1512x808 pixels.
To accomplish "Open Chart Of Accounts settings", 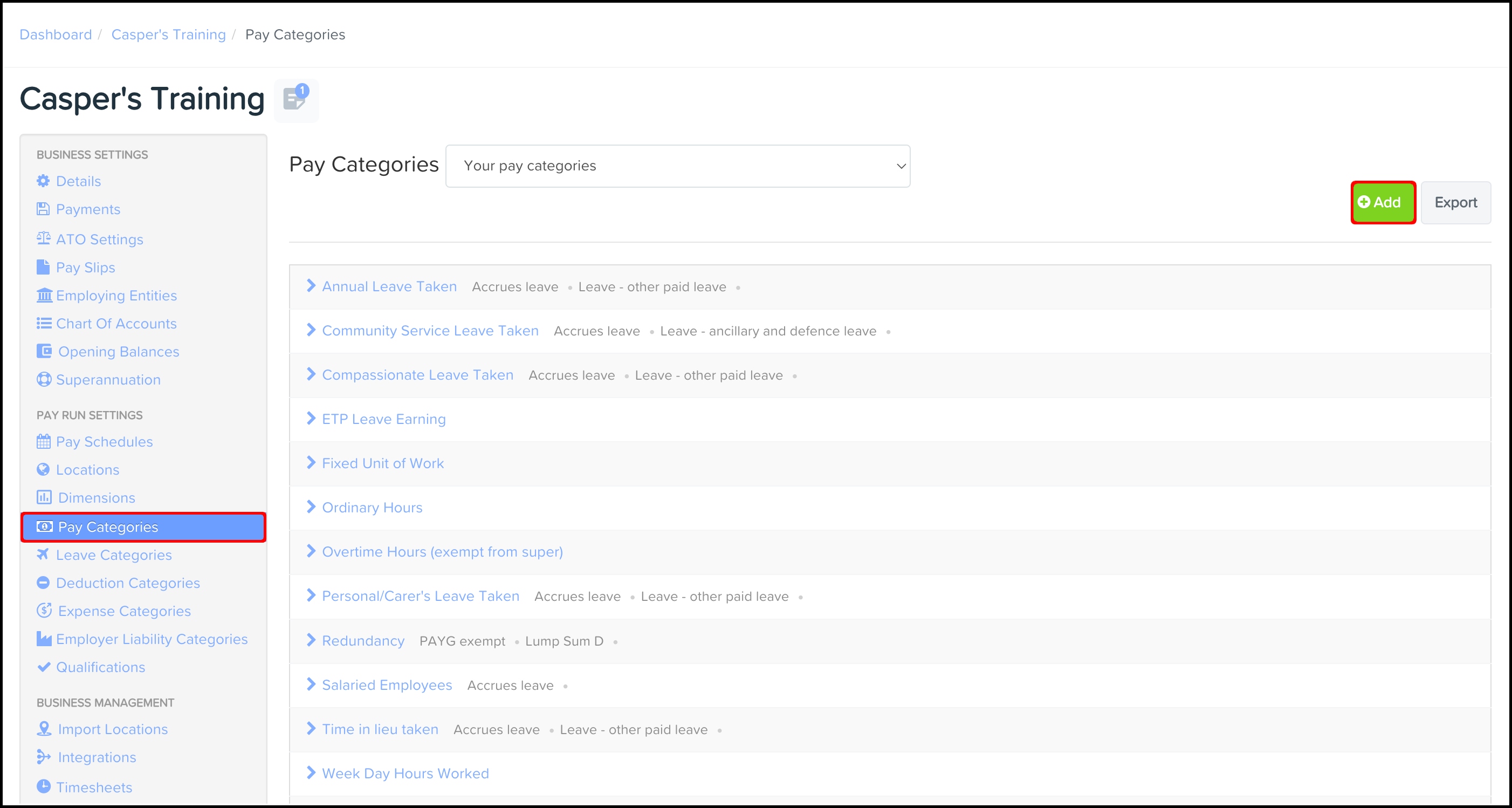I will click(x=115, y=324).
